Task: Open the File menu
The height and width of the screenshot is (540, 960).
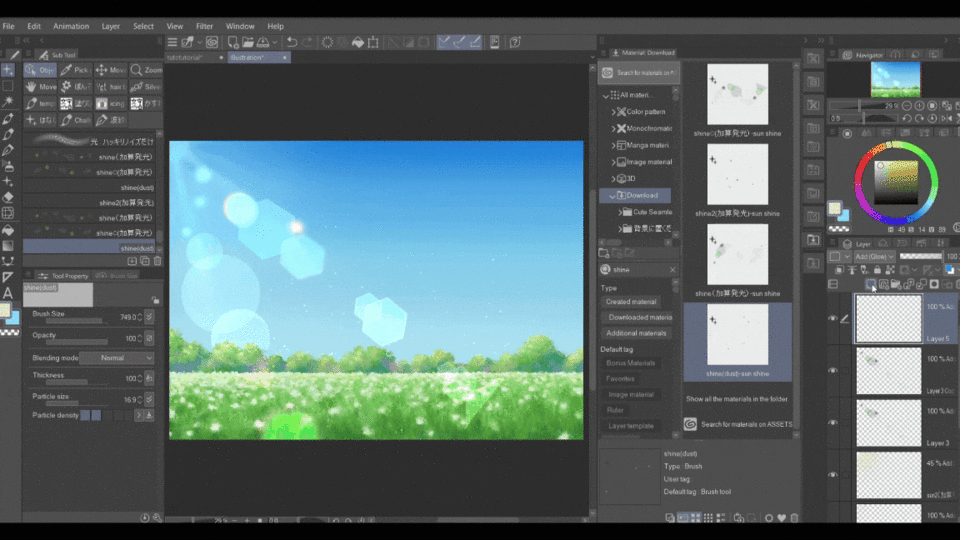Action: click(9, 26)
